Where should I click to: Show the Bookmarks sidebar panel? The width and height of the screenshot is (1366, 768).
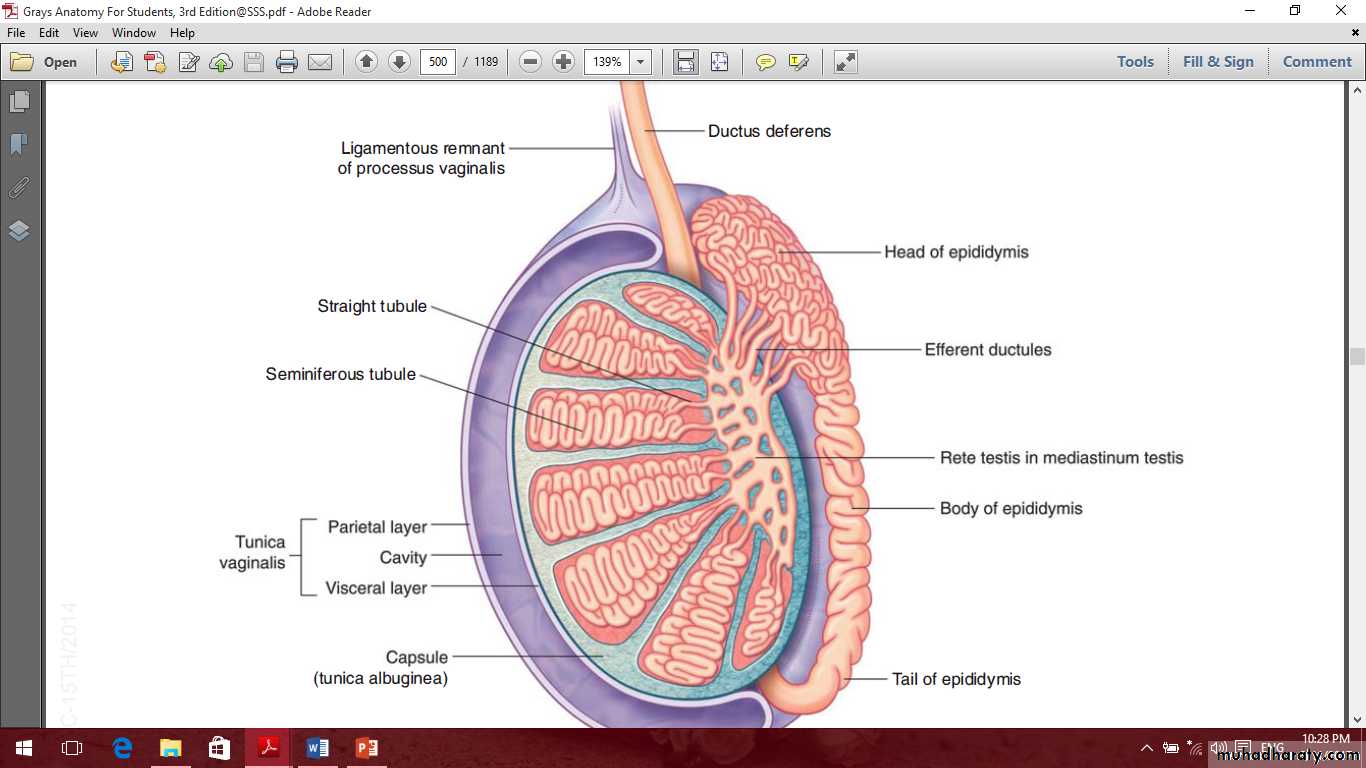coord(19,145)
